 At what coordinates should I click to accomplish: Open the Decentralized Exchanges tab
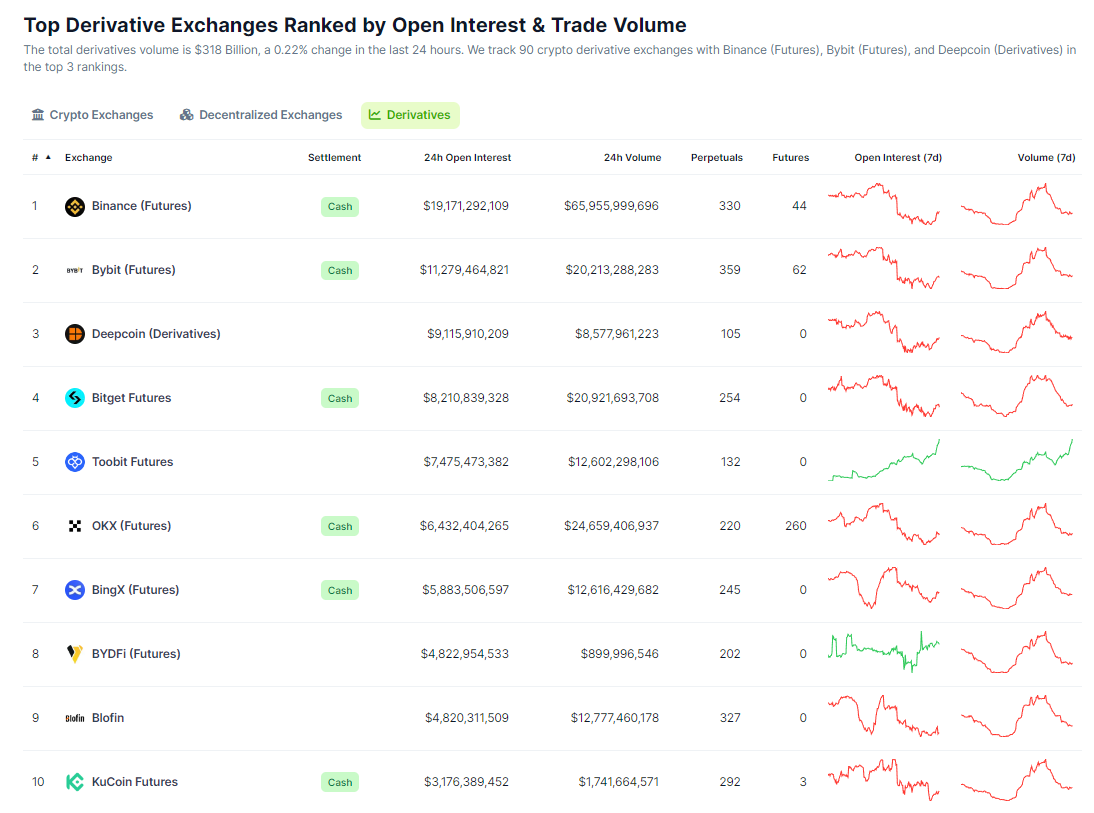click(x=261, y=115)
